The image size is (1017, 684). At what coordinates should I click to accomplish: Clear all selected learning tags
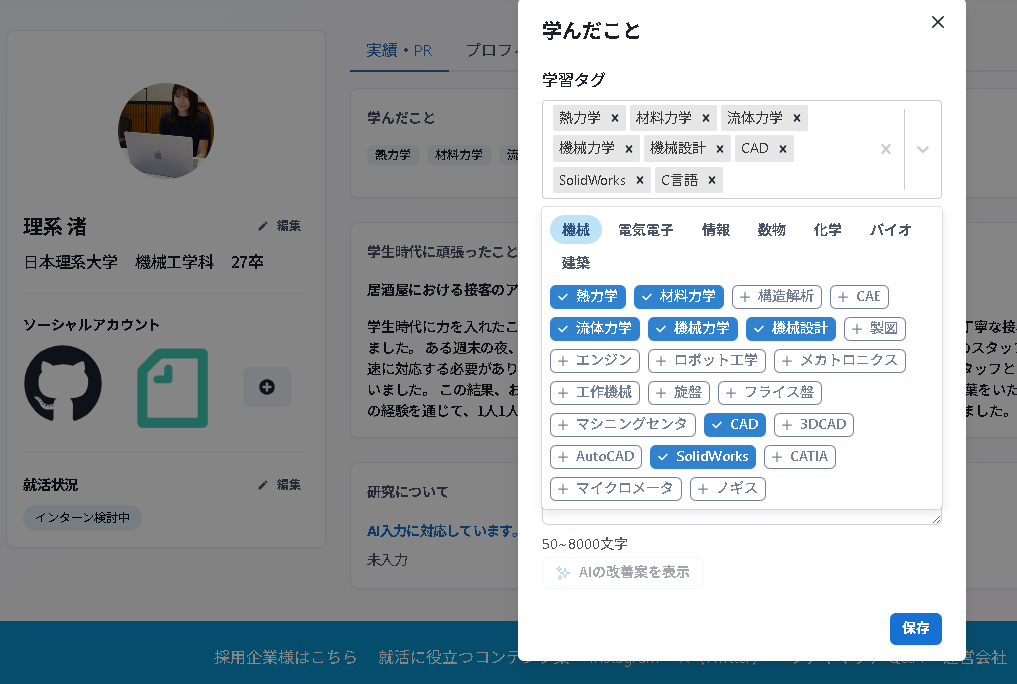coord(885,149)
